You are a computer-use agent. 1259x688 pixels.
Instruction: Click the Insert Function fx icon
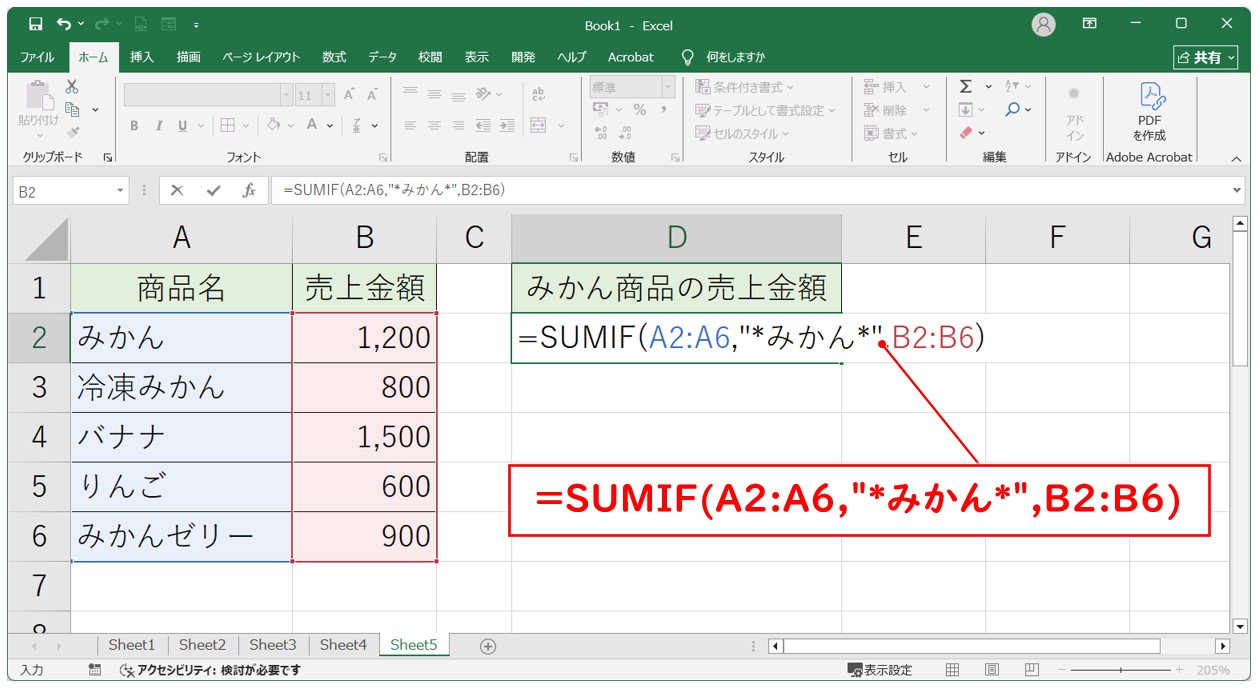tap(249, 190)
